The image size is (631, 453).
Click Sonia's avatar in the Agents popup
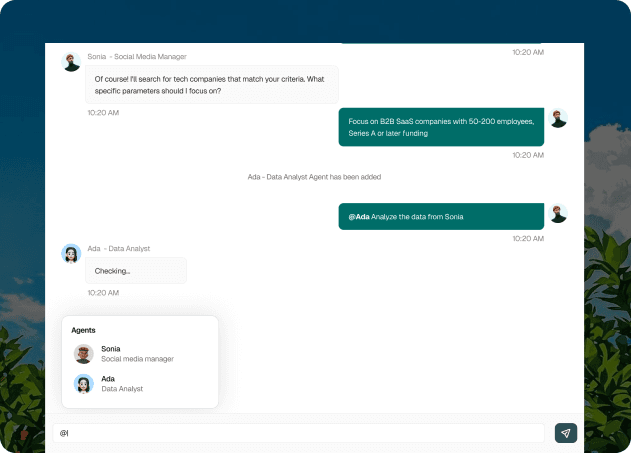84,354
